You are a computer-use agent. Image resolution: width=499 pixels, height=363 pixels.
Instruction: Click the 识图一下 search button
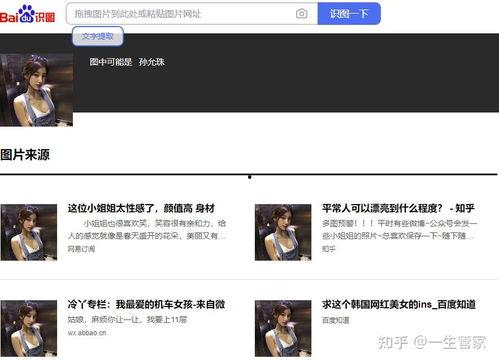click(349, 14)
